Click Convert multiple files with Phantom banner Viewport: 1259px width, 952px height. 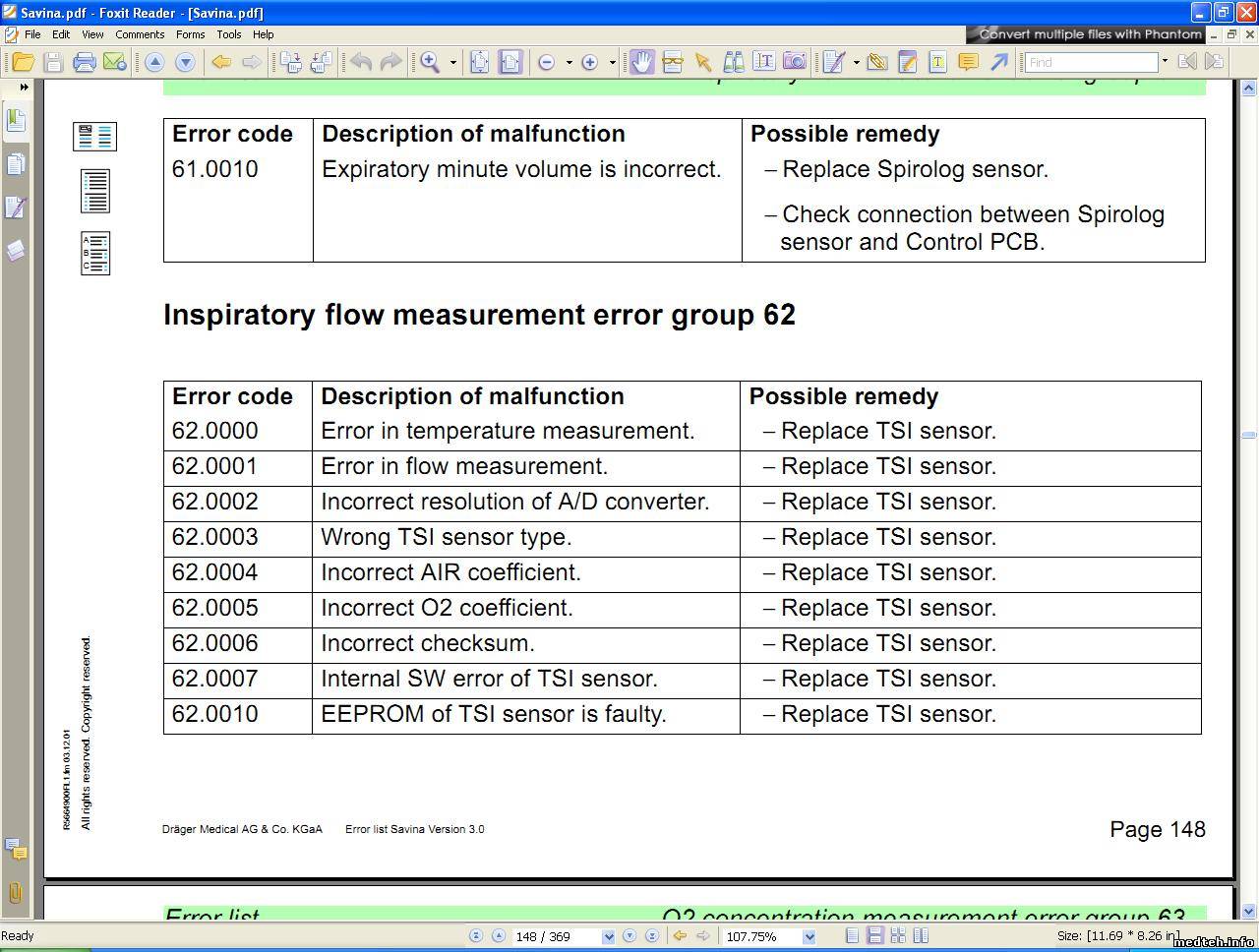[x=1090, y=34]
